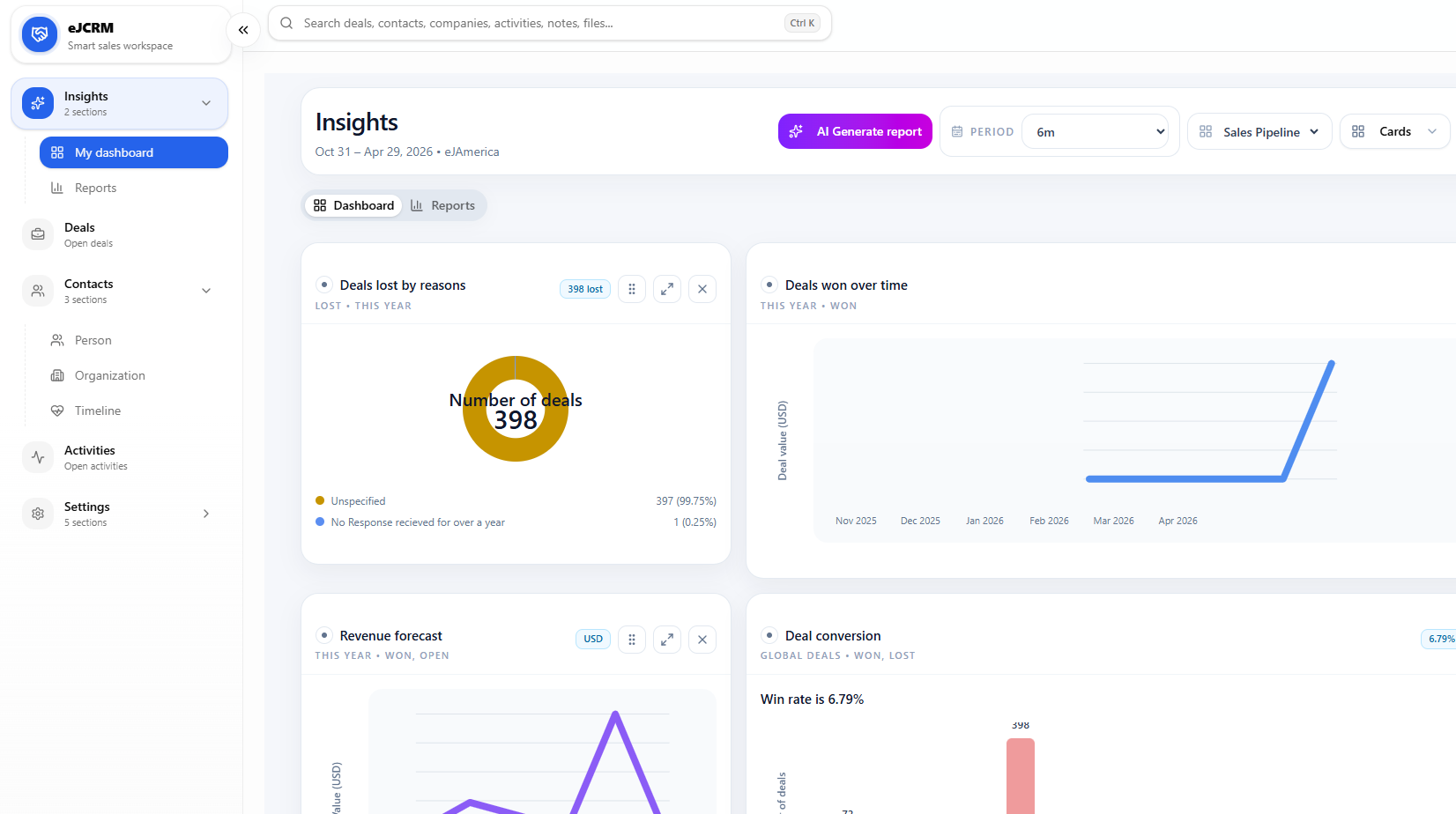Viewport: 1456px width, 814px height.
Task: Click the Deals briefcase icon
Action: click(38, 234)
